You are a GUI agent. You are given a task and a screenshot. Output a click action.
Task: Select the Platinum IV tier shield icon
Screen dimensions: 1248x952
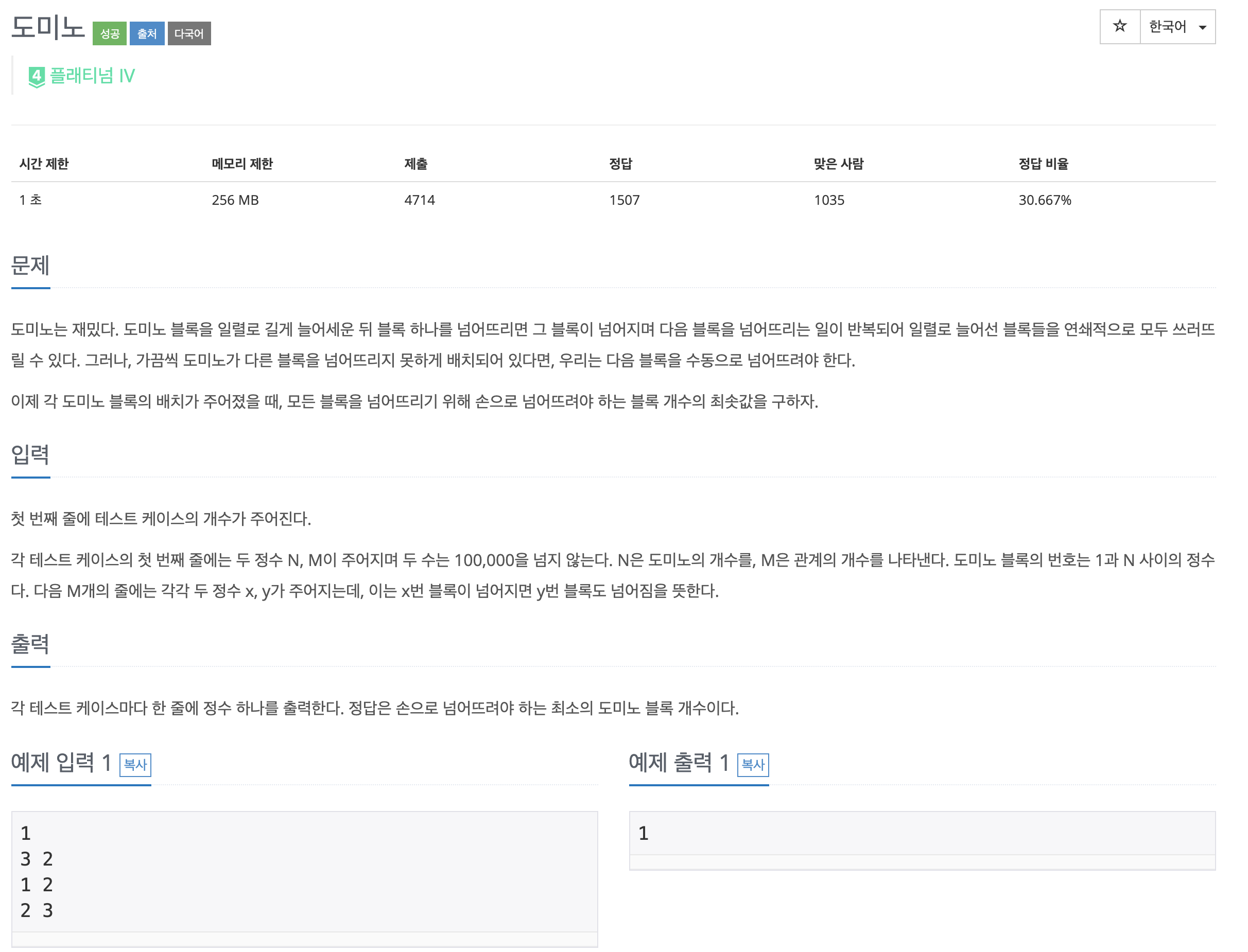pos(36,75)
